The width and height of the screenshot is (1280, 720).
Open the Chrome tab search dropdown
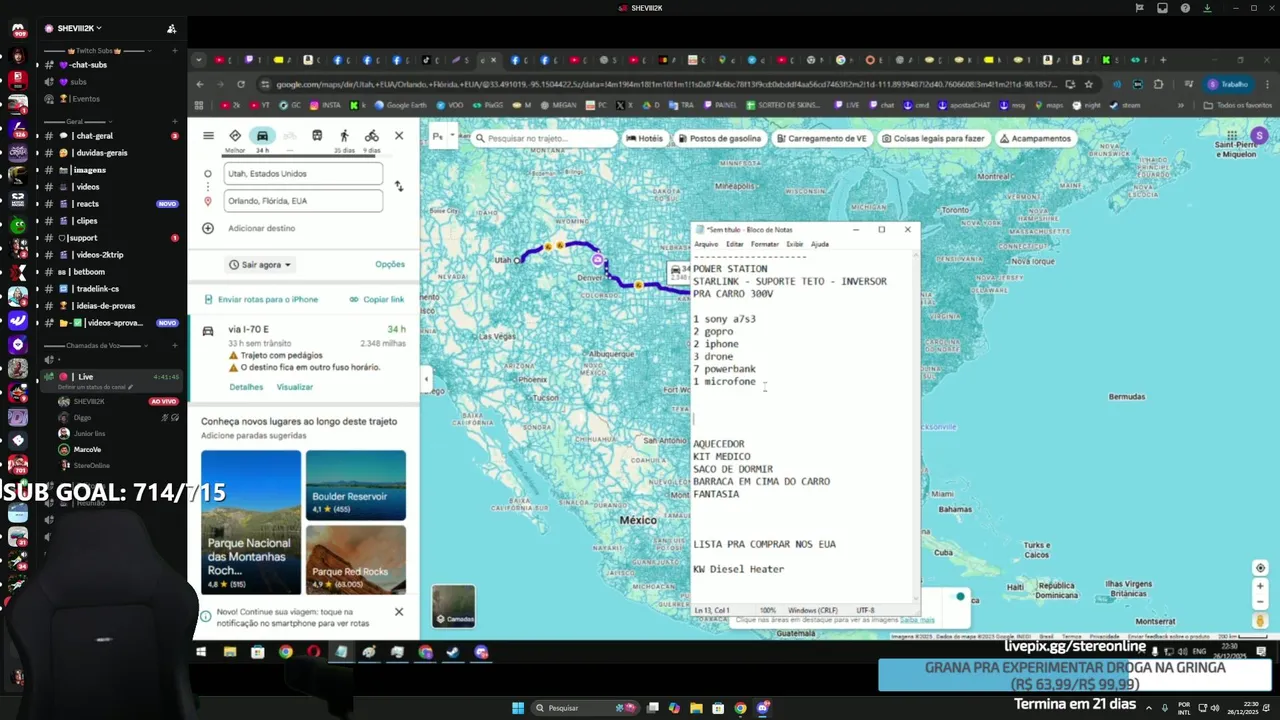coord(199,60)
